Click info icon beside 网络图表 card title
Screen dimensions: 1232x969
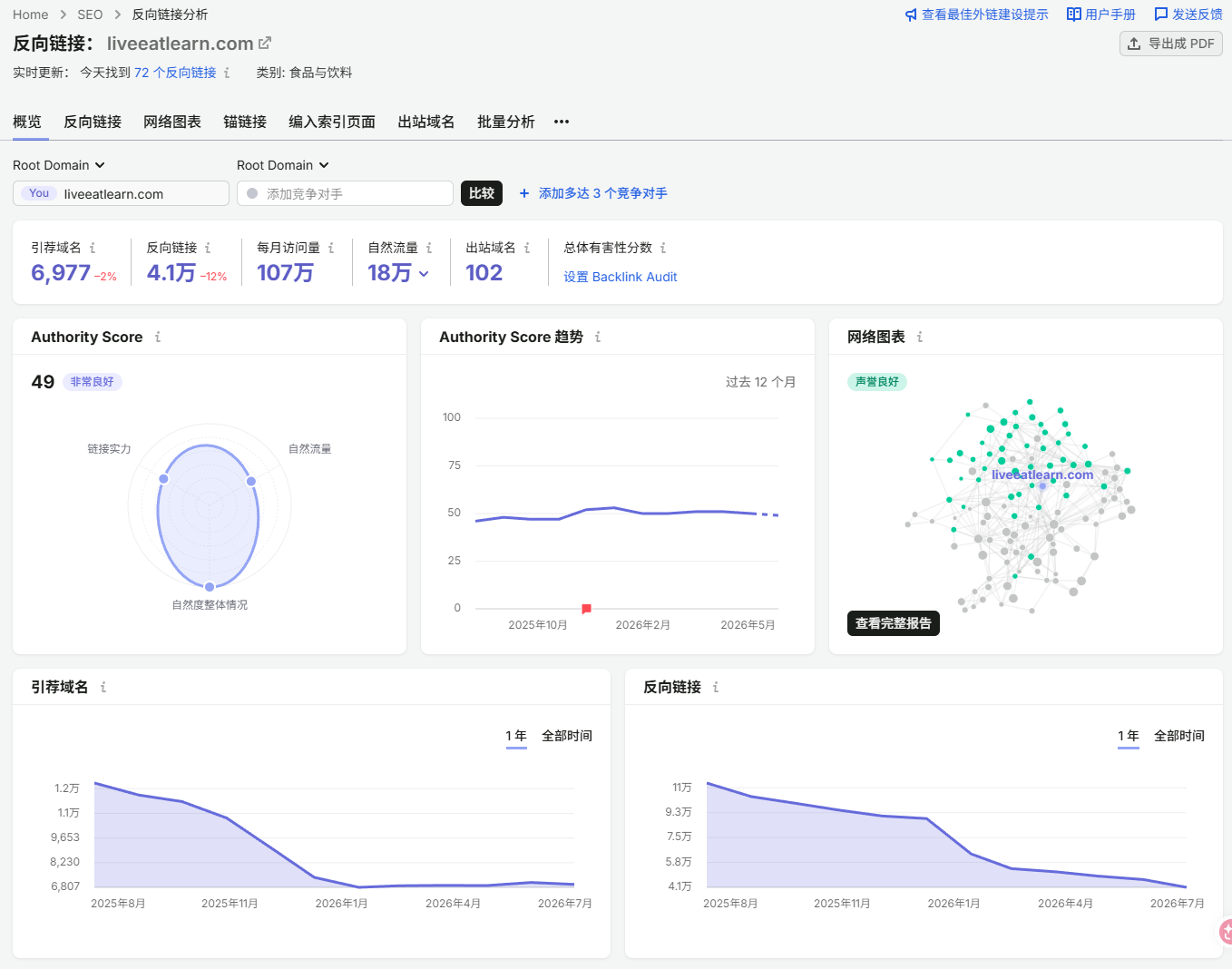click(x=920, y=337)
